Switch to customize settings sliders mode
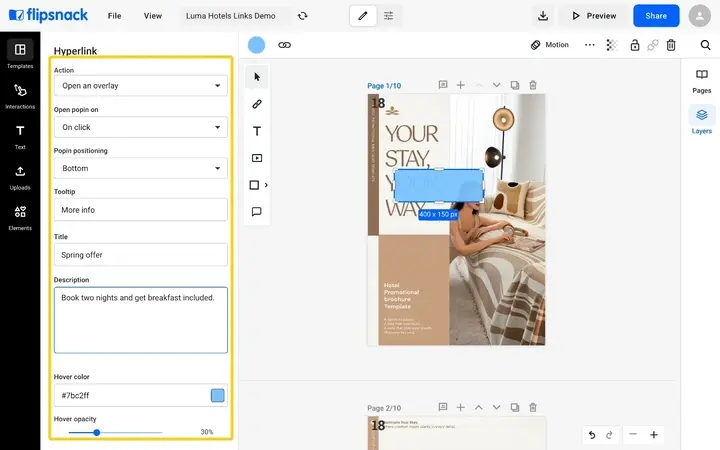The height and width of the screenshot is (450, 720). (388, 16)
